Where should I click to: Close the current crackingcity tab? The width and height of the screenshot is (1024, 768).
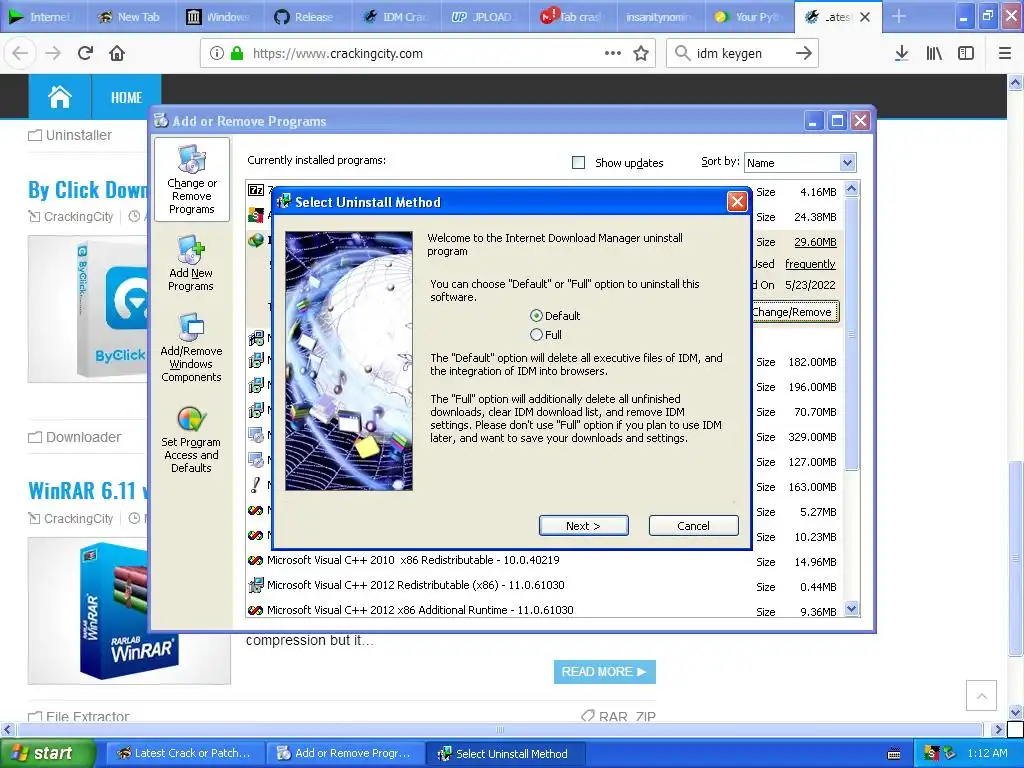[x=865, y=17]
